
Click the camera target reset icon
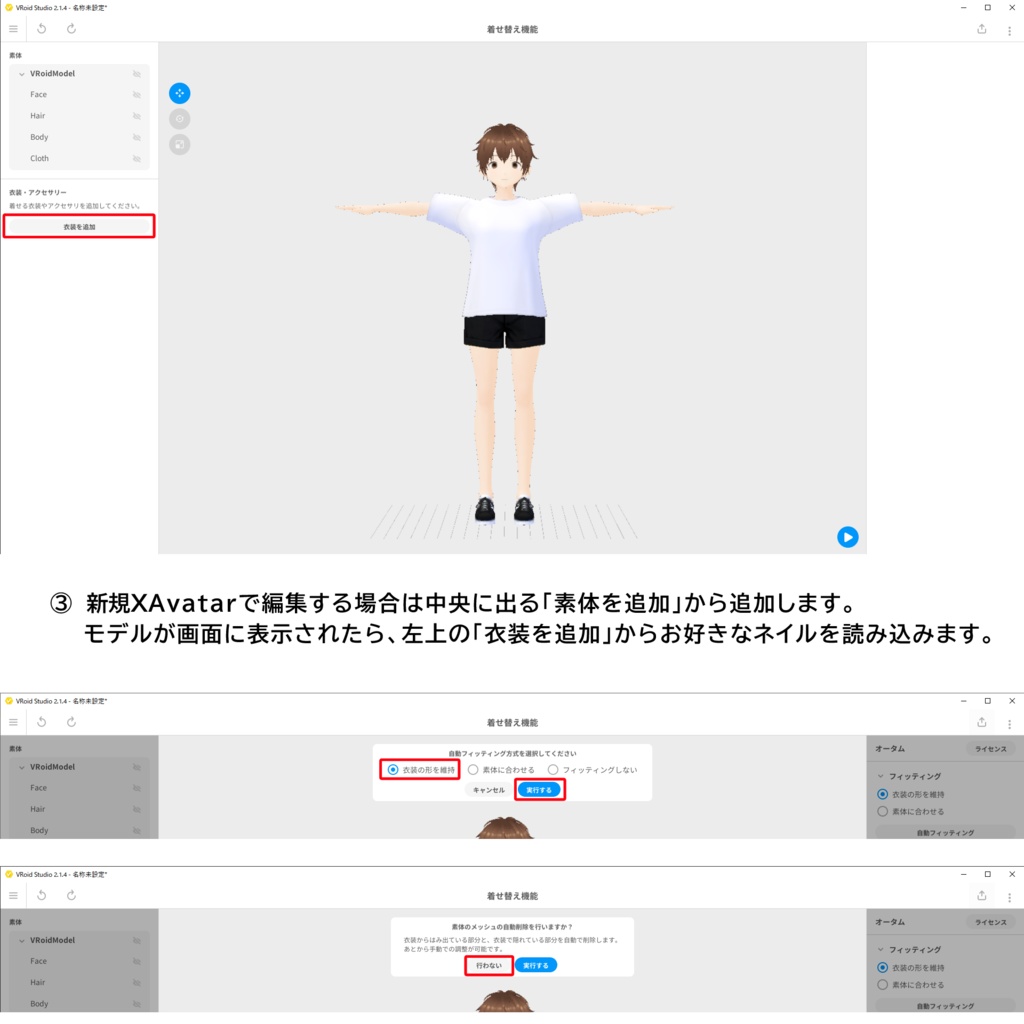(x=180, y=118)
